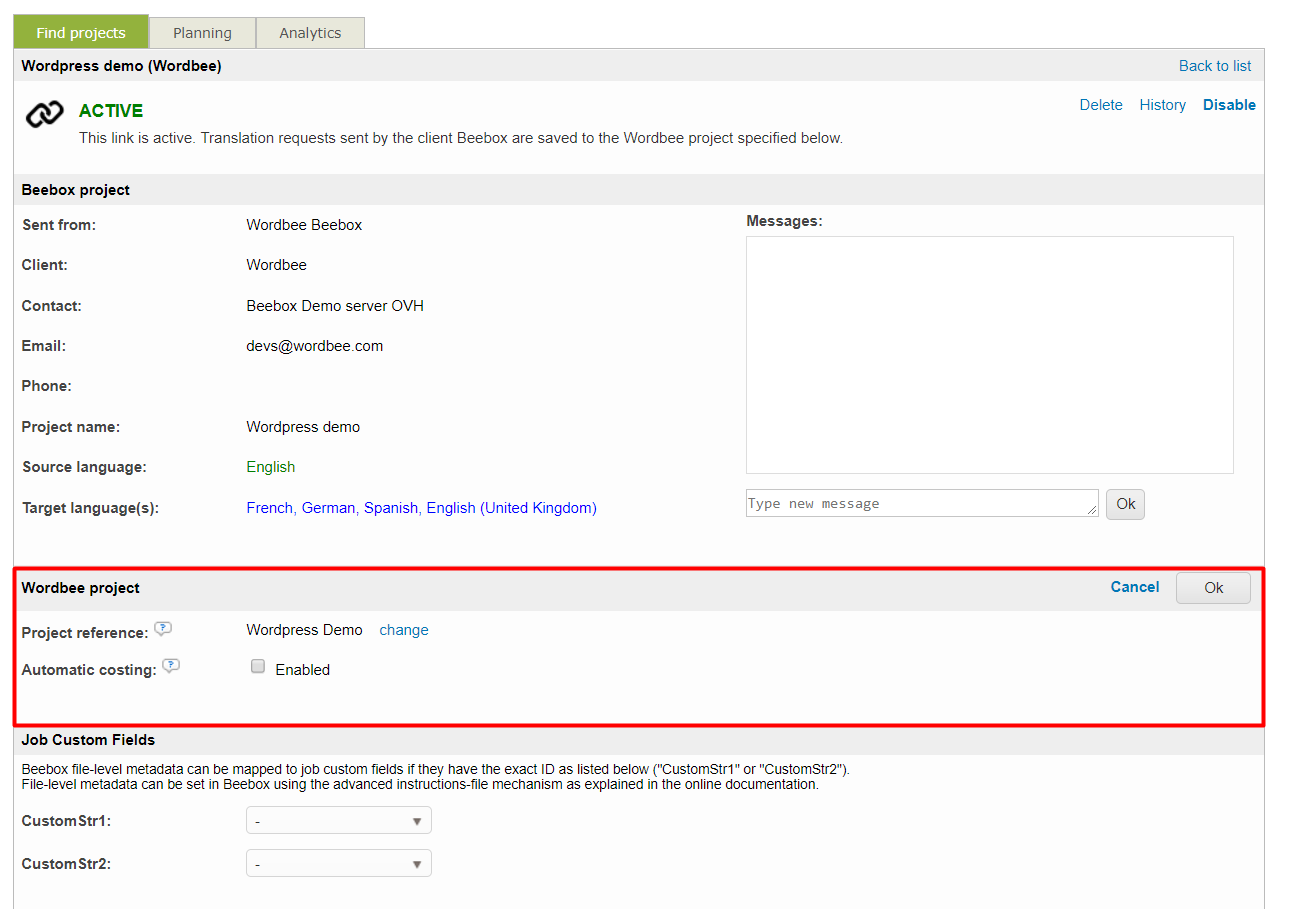Select the Find projects tab
The image size is (1303, 909).
81,33
